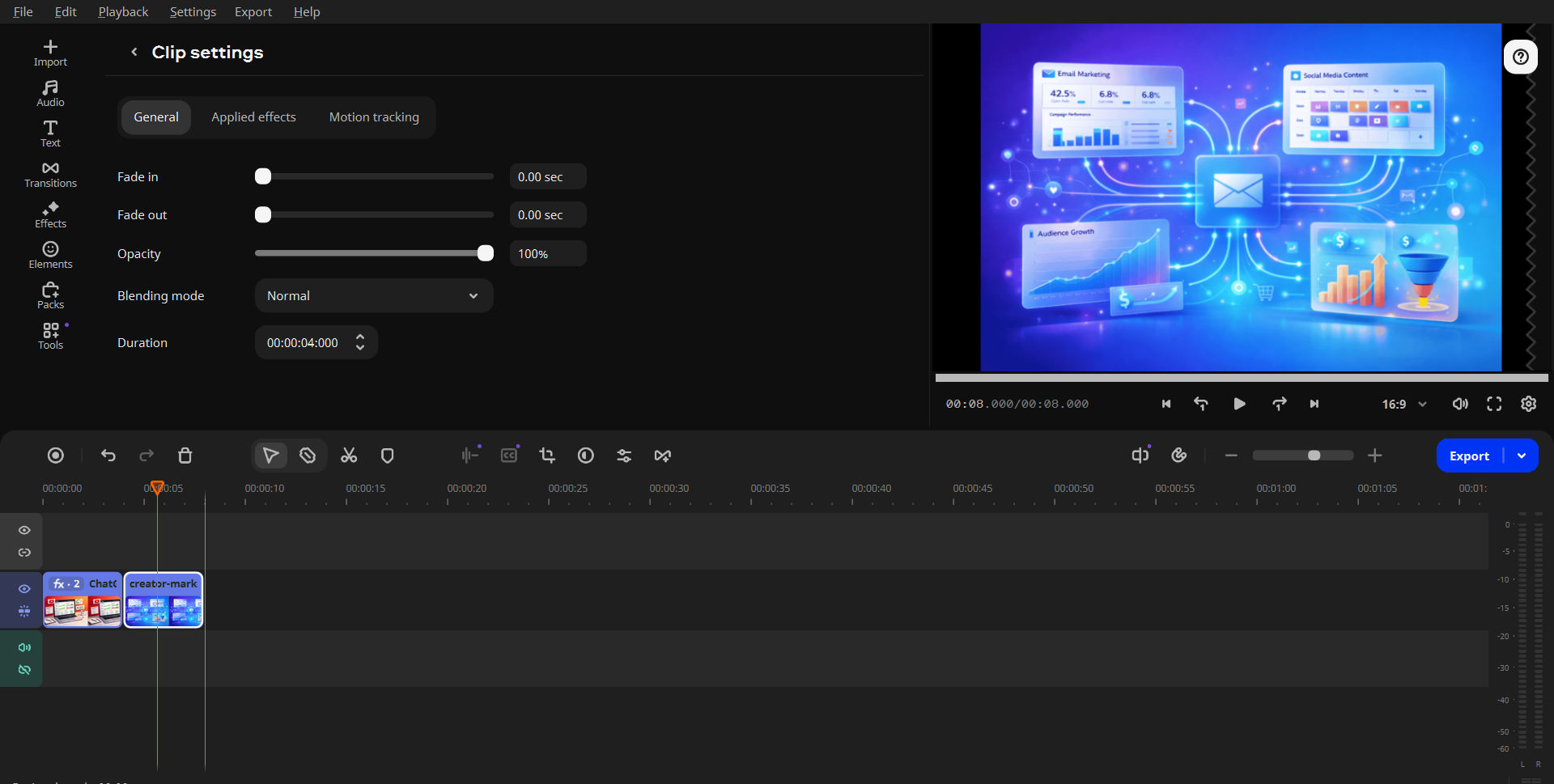
Task: Open the Import panel
Action: click(50, 53)
